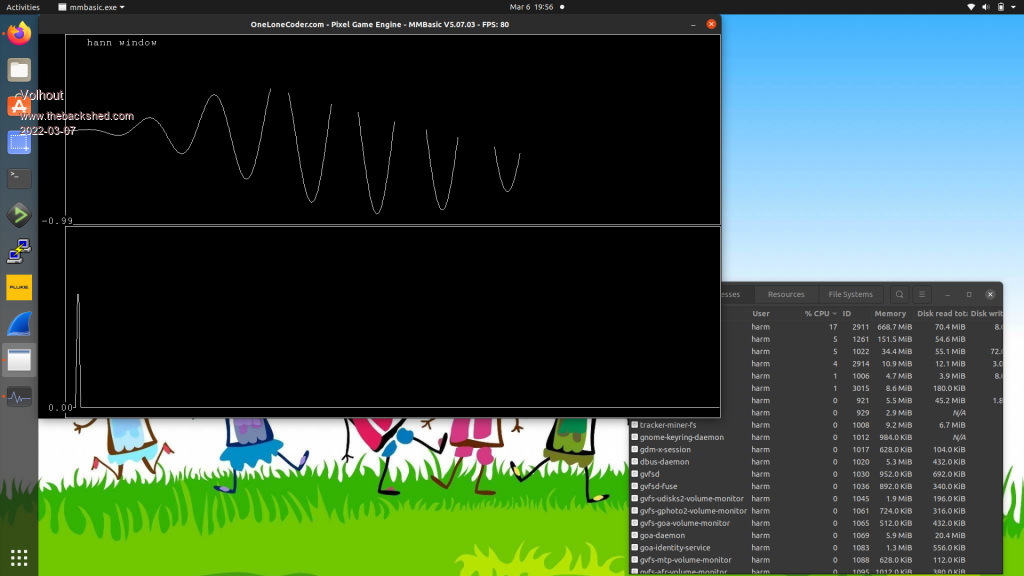Viewport: 1024px width, 576px height.
Task: Expand the mmbasic.exe app menu
Action: click(x=92, y=7)
